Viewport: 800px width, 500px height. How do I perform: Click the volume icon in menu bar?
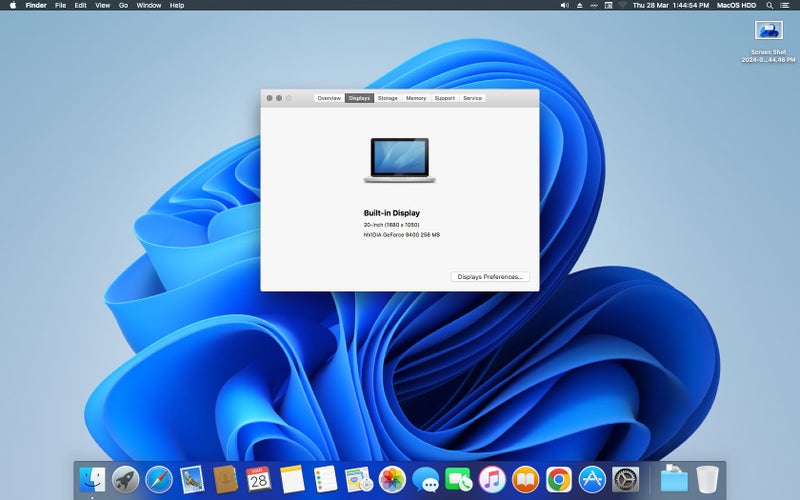pyautogui.click(x=565, y=5)
